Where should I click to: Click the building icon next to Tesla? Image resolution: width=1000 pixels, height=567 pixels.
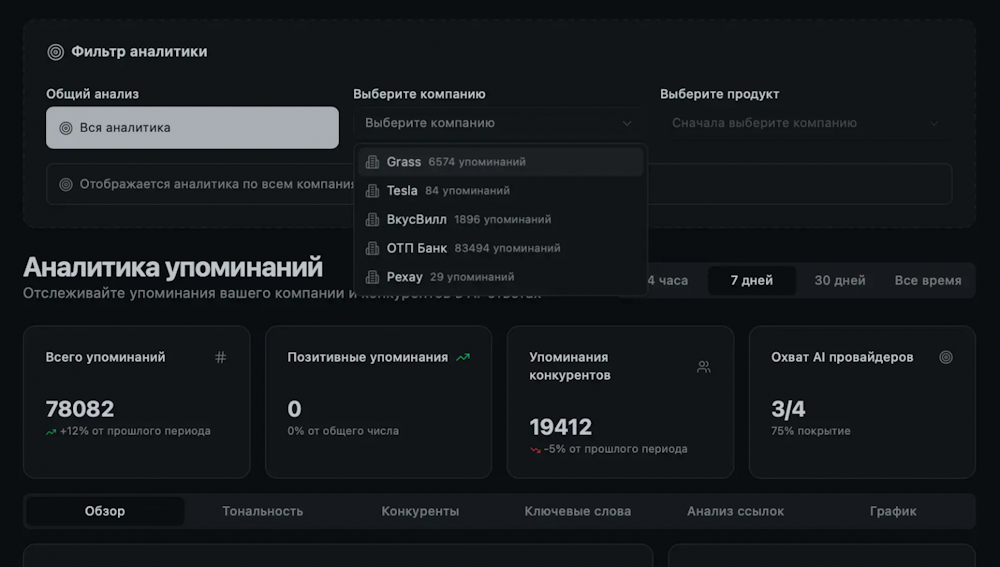(x=372, y=191)
